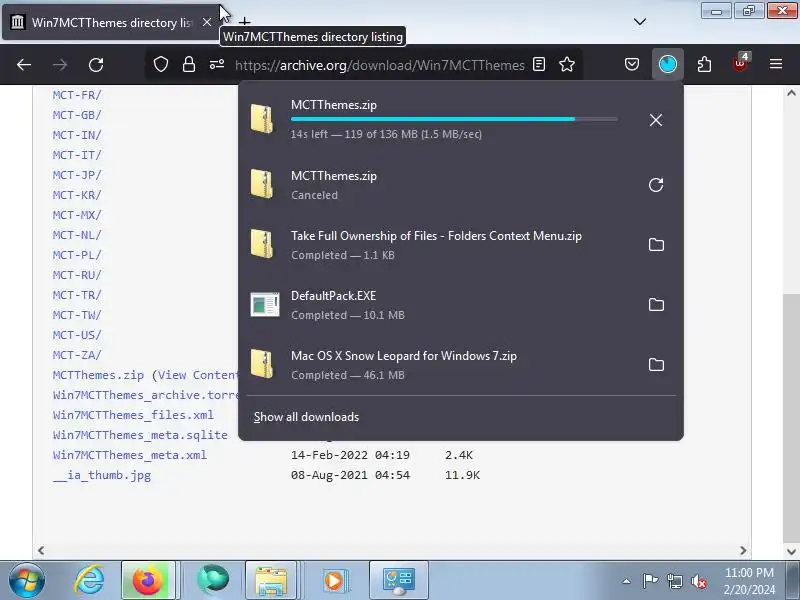Click the taskbar clock showing 11:00 PM
Viewport: 800px width, 600px height.
point(749,581)
